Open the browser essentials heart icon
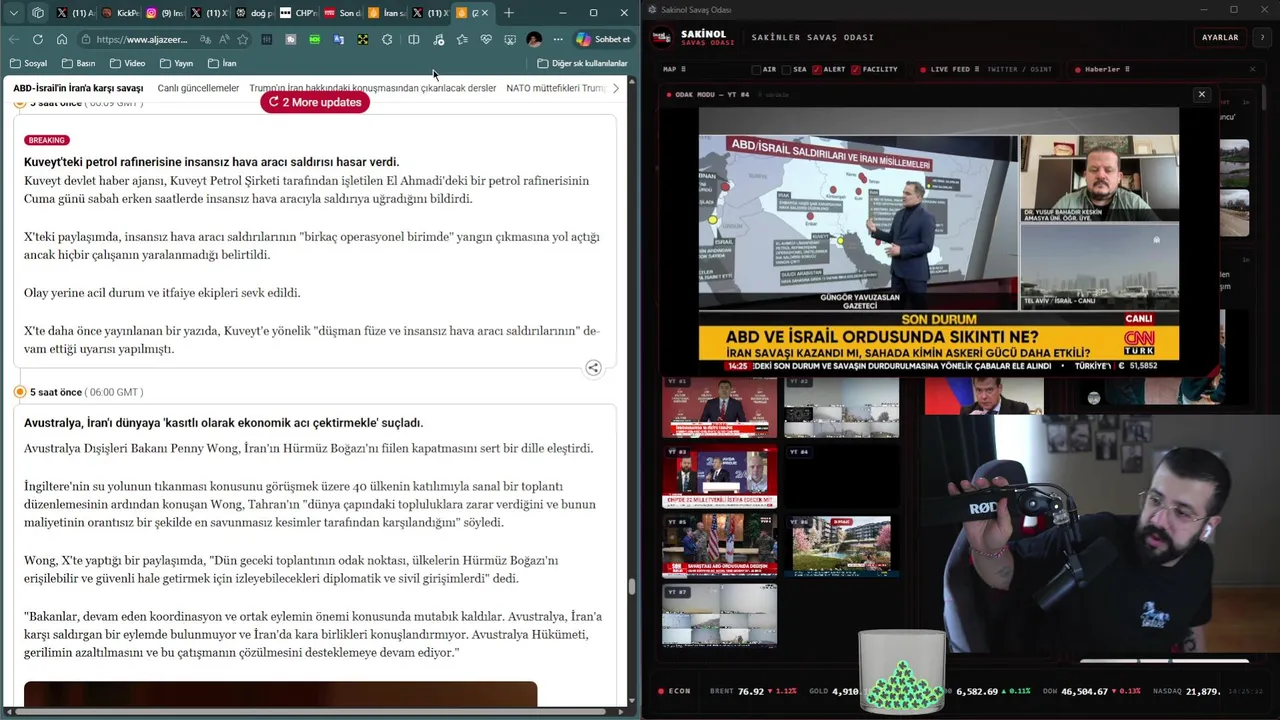This screenshot has height=720, width=1280. tap(486, 39)
